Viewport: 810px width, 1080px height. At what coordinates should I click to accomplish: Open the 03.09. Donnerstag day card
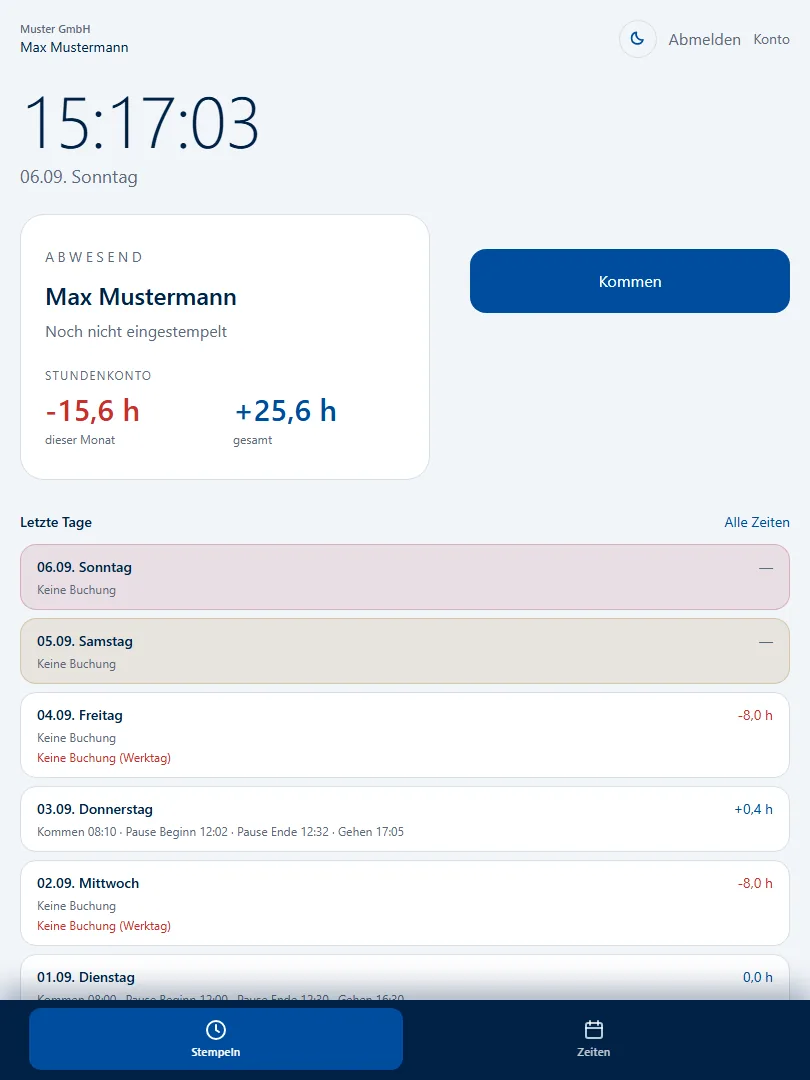coord(405,819)
